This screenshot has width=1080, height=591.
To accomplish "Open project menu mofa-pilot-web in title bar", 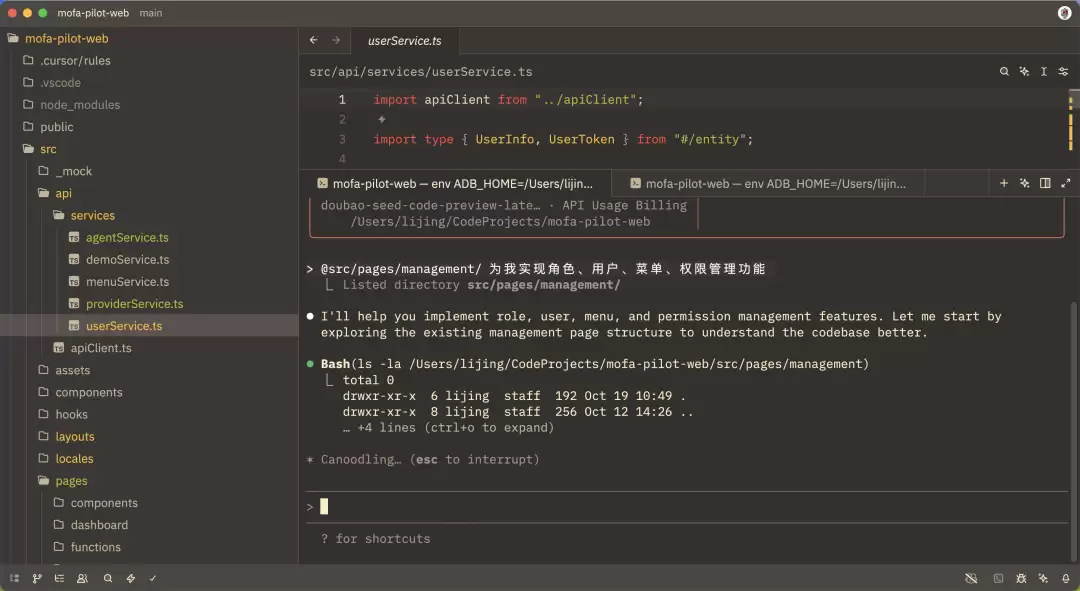I will (93, 13).
